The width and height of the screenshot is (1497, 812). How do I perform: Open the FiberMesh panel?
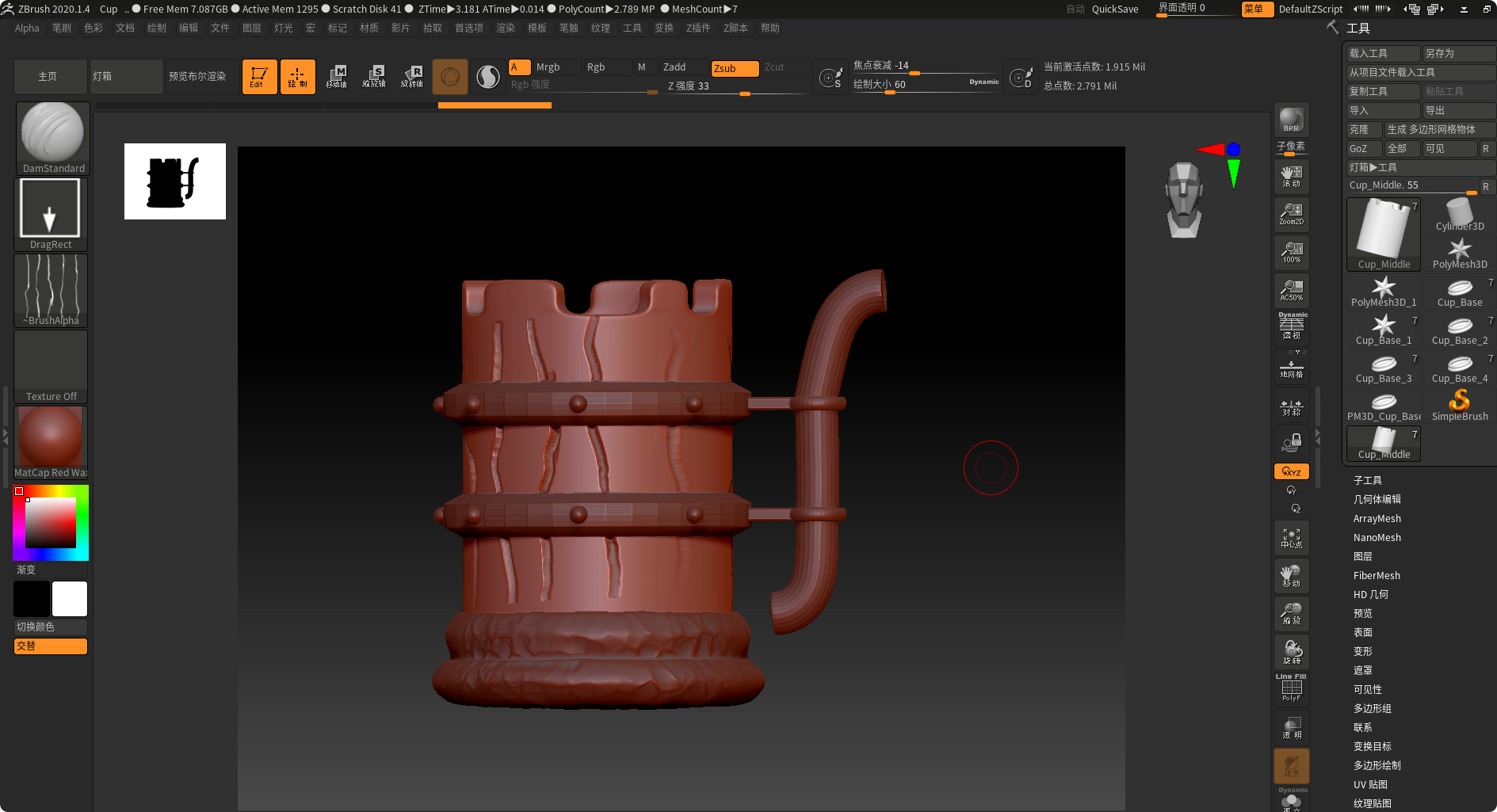point(1377,575)
